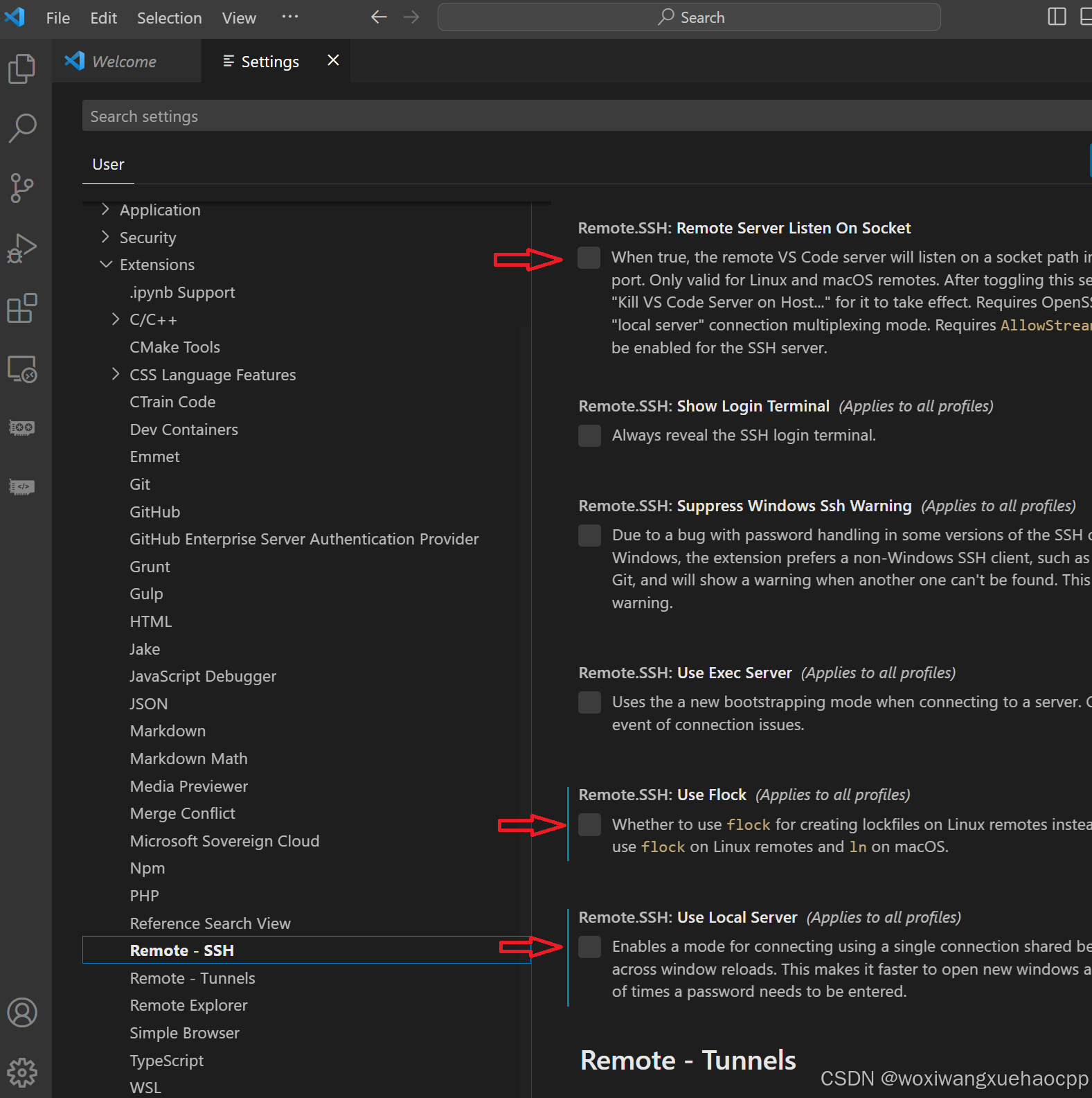Screen dimensions: 1092x1098
Task: Select Reference Search View settings
Action: 210,923
